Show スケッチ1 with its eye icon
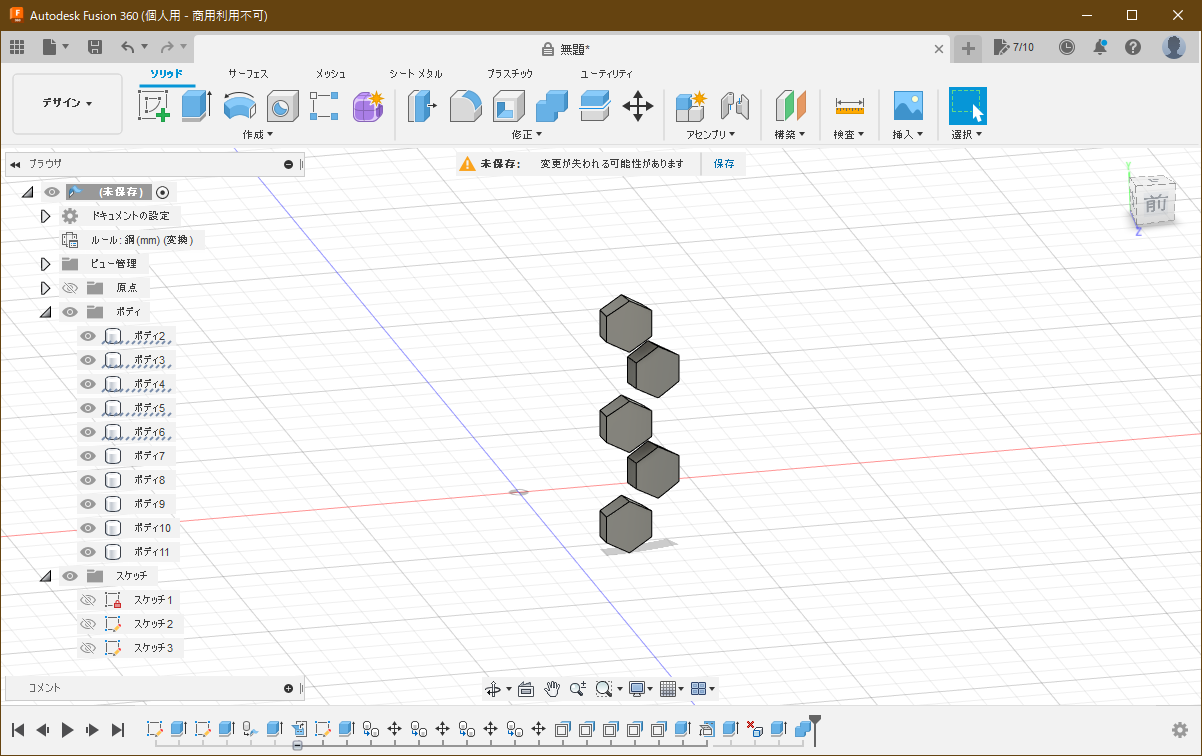Screen dimensions: 1202x756 (x=88, y=600)
